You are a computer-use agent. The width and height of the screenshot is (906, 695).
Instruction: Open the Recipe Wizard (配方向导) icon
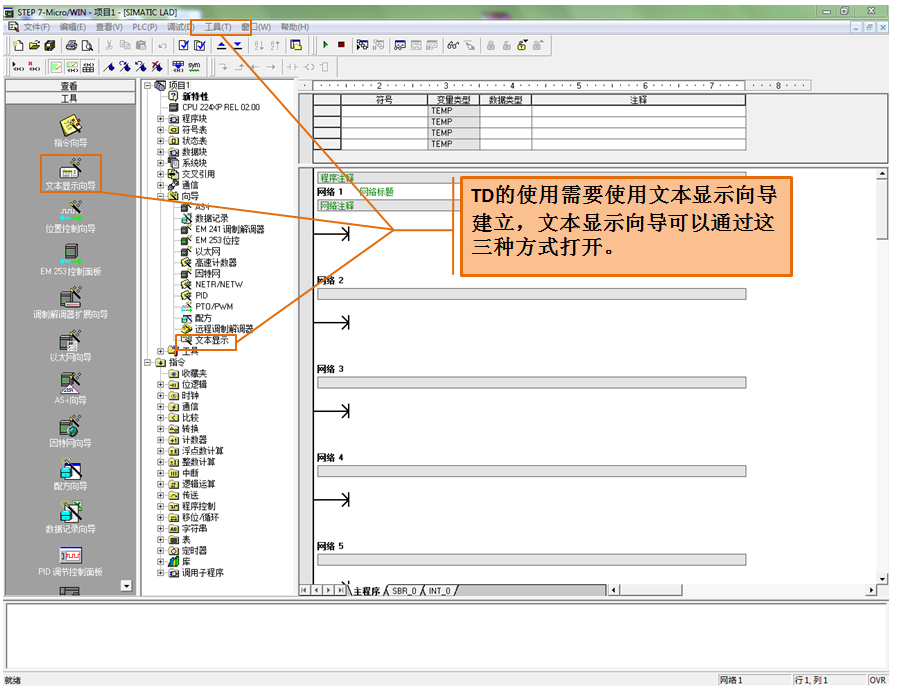[x=70, y=475]
